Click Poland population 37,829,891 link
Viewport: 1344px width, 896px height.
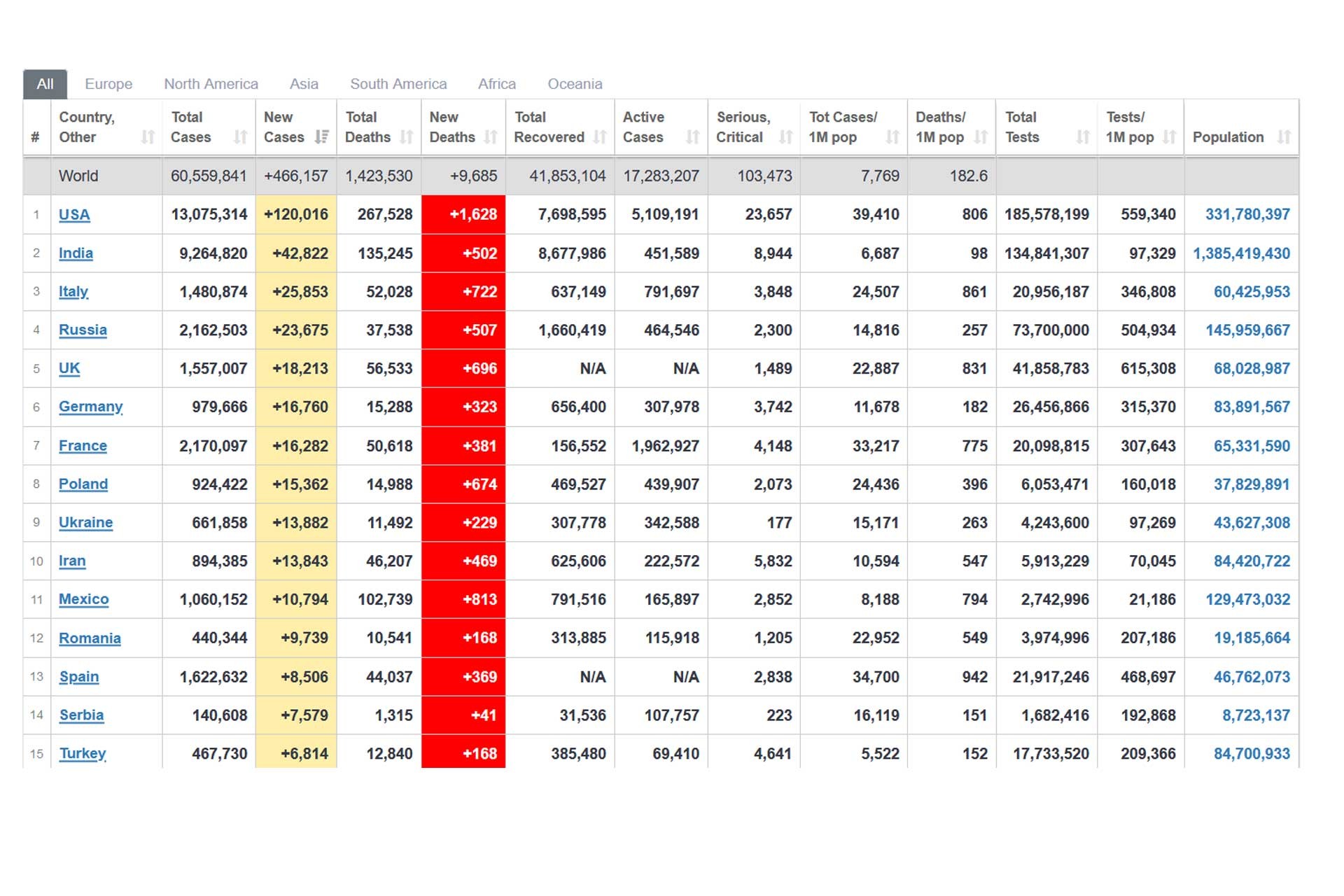coord(1252,484)
